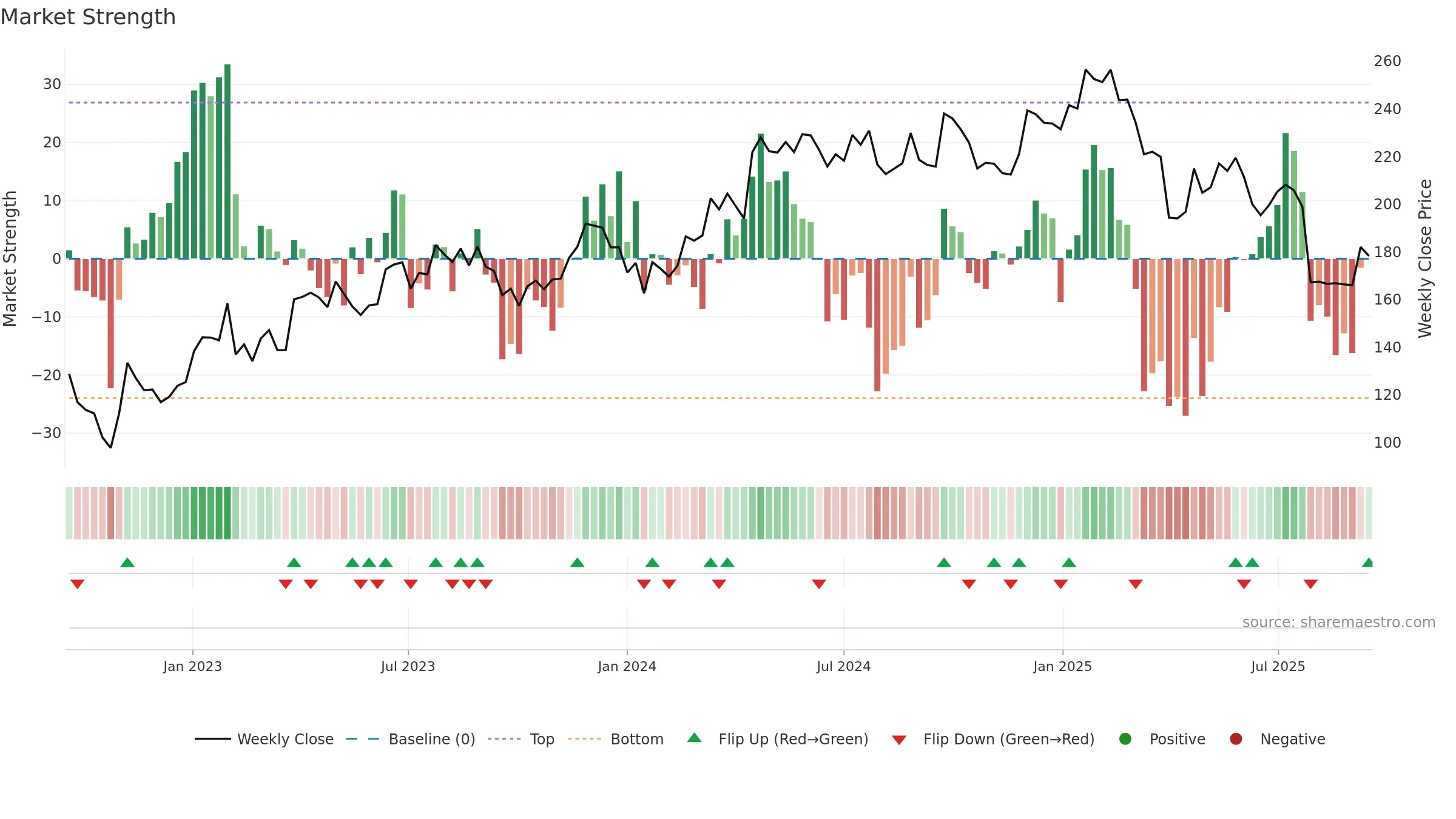Click the Jan 2025 axis label
This screenshot has width=1456, height=819.
1062,666
